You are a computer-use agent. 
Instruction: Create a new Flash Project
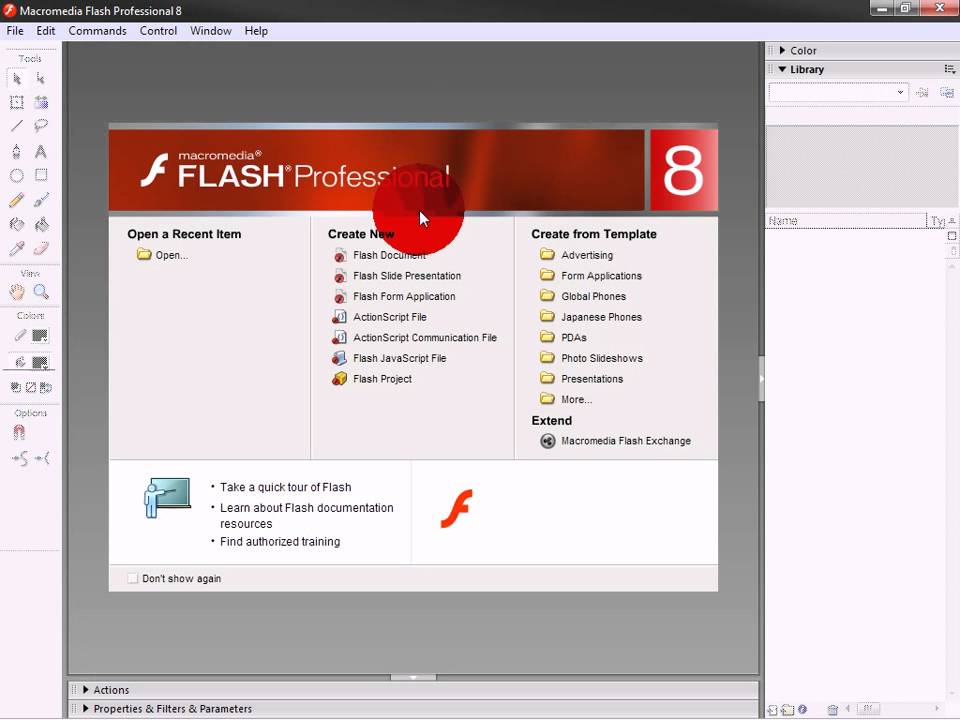[x=372, y=379]
